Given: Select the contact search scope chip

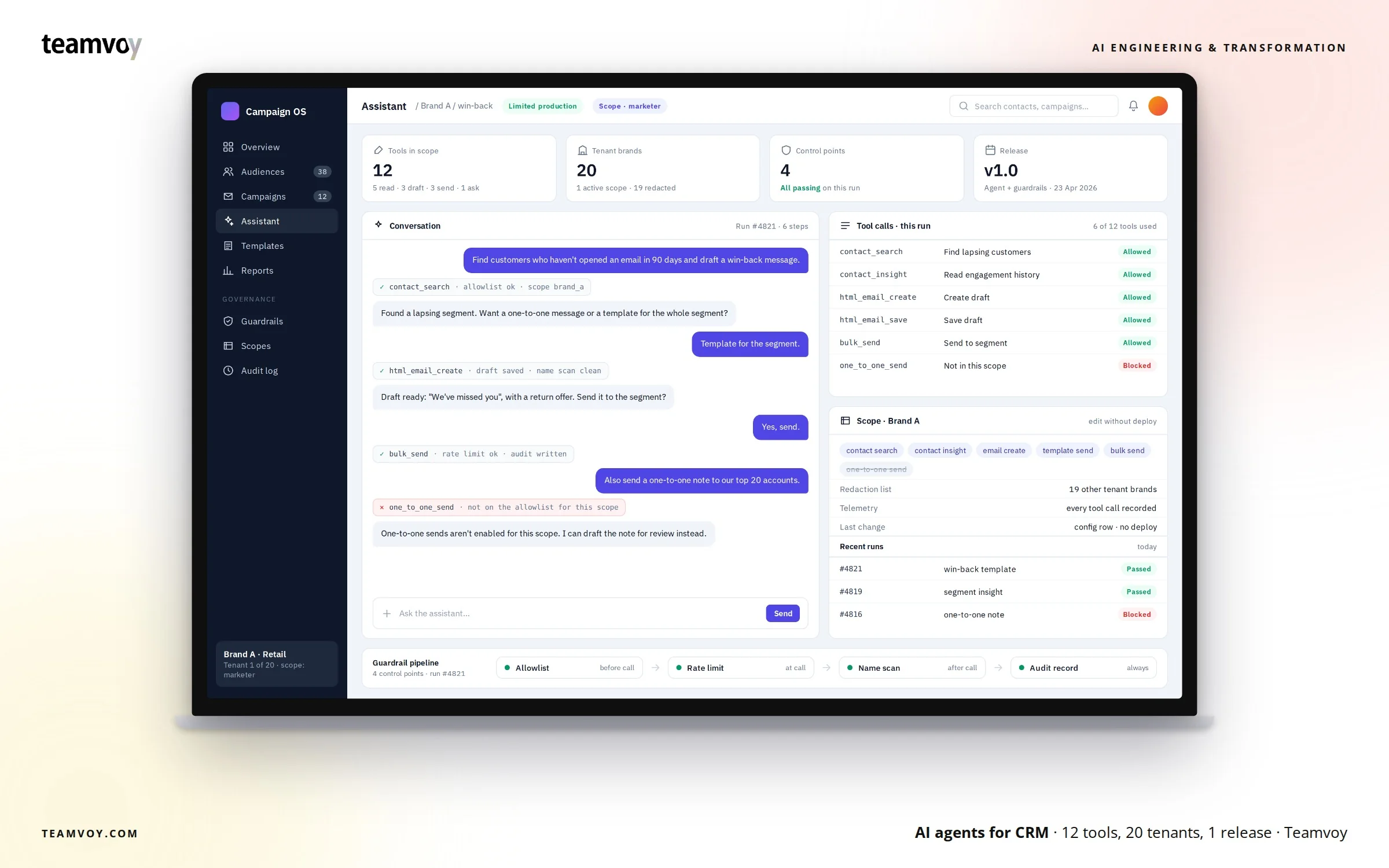Looking at the screenshot, I should coord(872,450).
